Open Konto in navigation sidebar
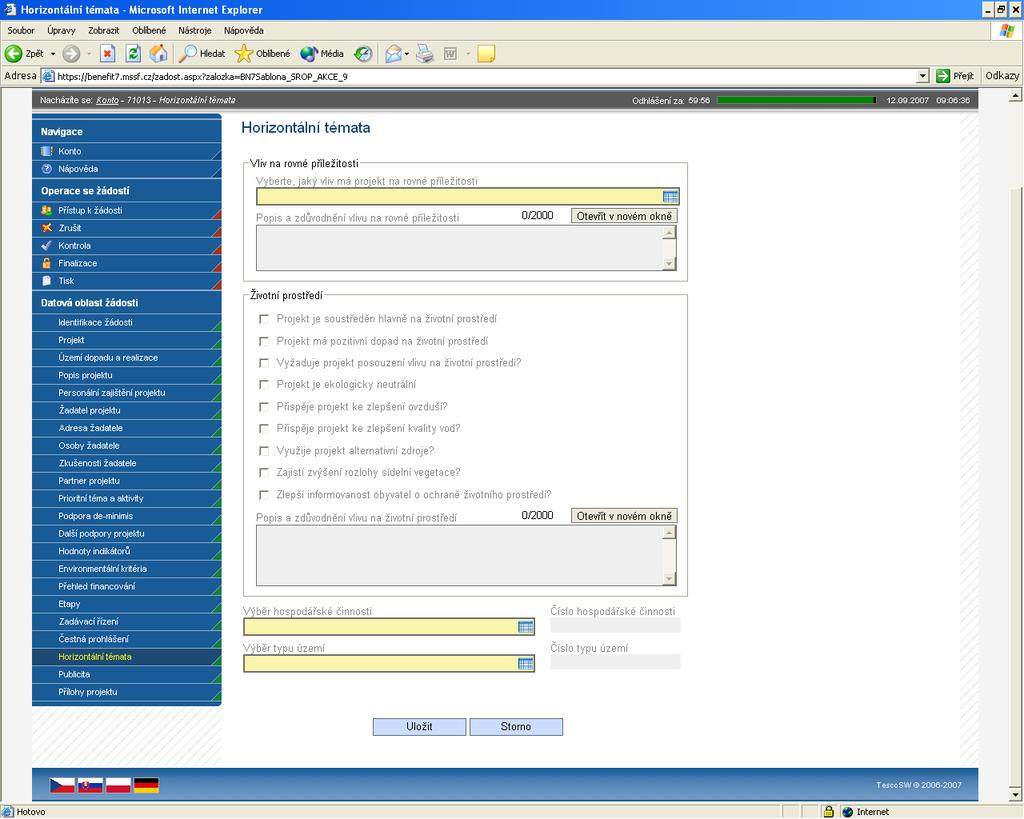This screenshot has height=819, width=1024. coord(127,151)
